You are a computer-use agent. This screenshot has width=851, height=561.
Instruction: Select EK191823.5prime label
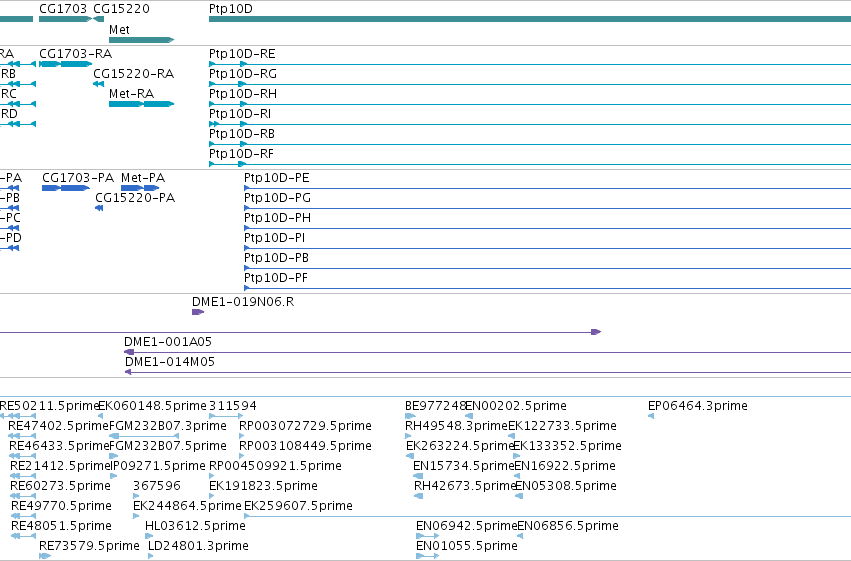263,486
